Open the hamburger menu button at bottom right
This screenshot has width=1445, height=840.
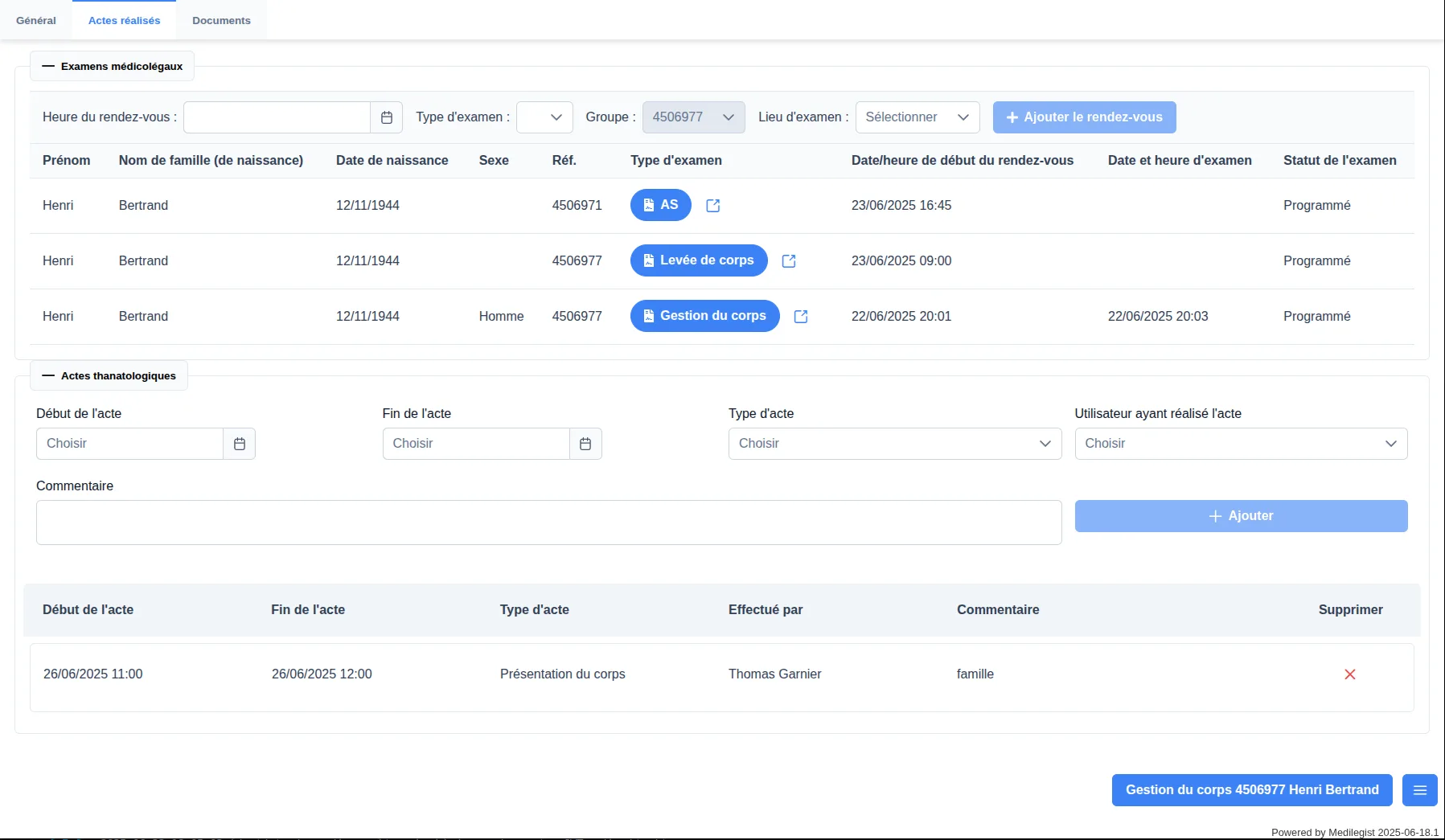click(1420, 790)
